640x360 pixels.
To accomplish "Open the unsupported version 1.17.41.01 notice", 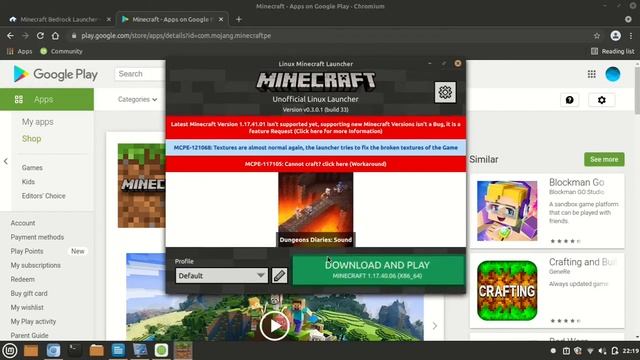I will 316,127.
